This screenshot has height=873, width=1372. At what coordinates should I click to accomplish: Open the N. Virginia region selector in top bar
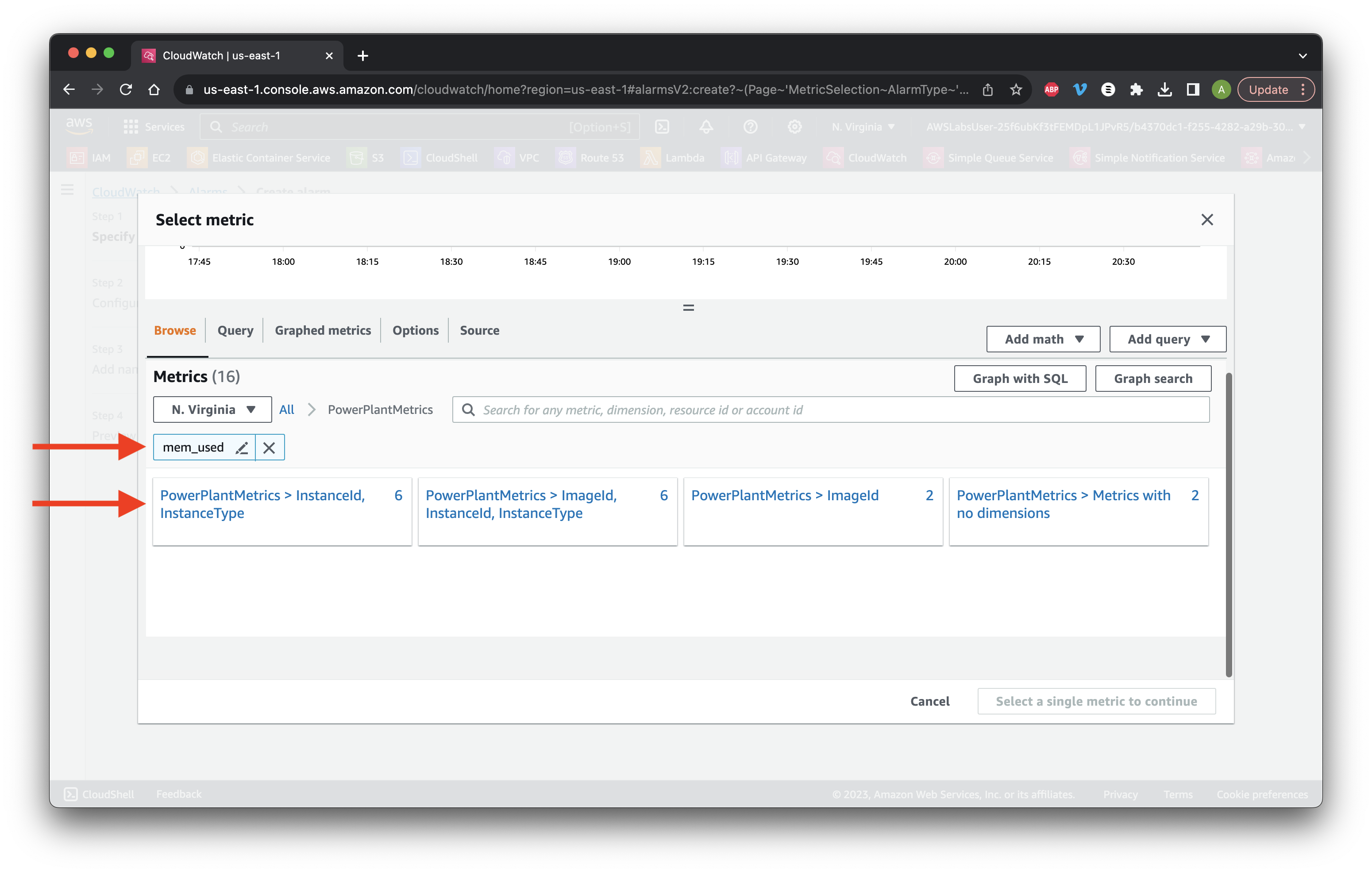click(x=863, y=127)
